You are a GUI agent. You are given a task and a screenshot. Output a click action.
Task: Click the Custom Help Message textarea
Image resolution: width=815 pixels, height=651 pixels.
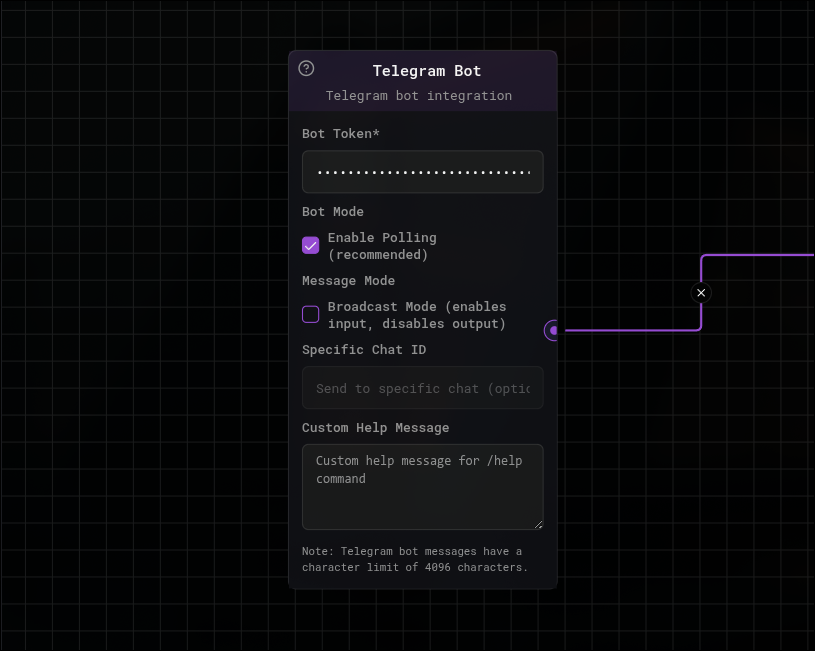click(423, 487)
